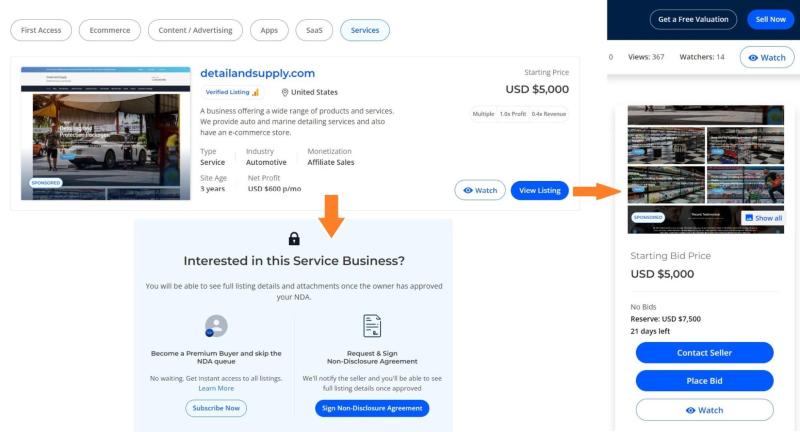
Task: Toggle the top-right Watch button
Action: tap(767, 57)
